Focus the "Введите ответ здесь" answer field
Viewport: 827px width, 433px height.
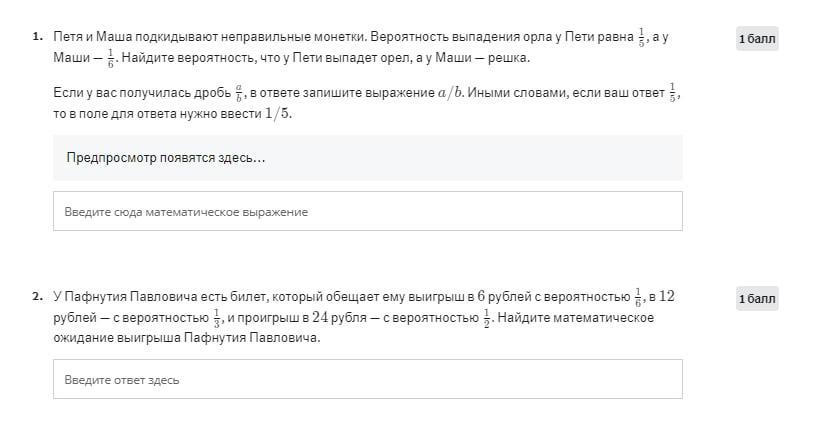[367, 380]
